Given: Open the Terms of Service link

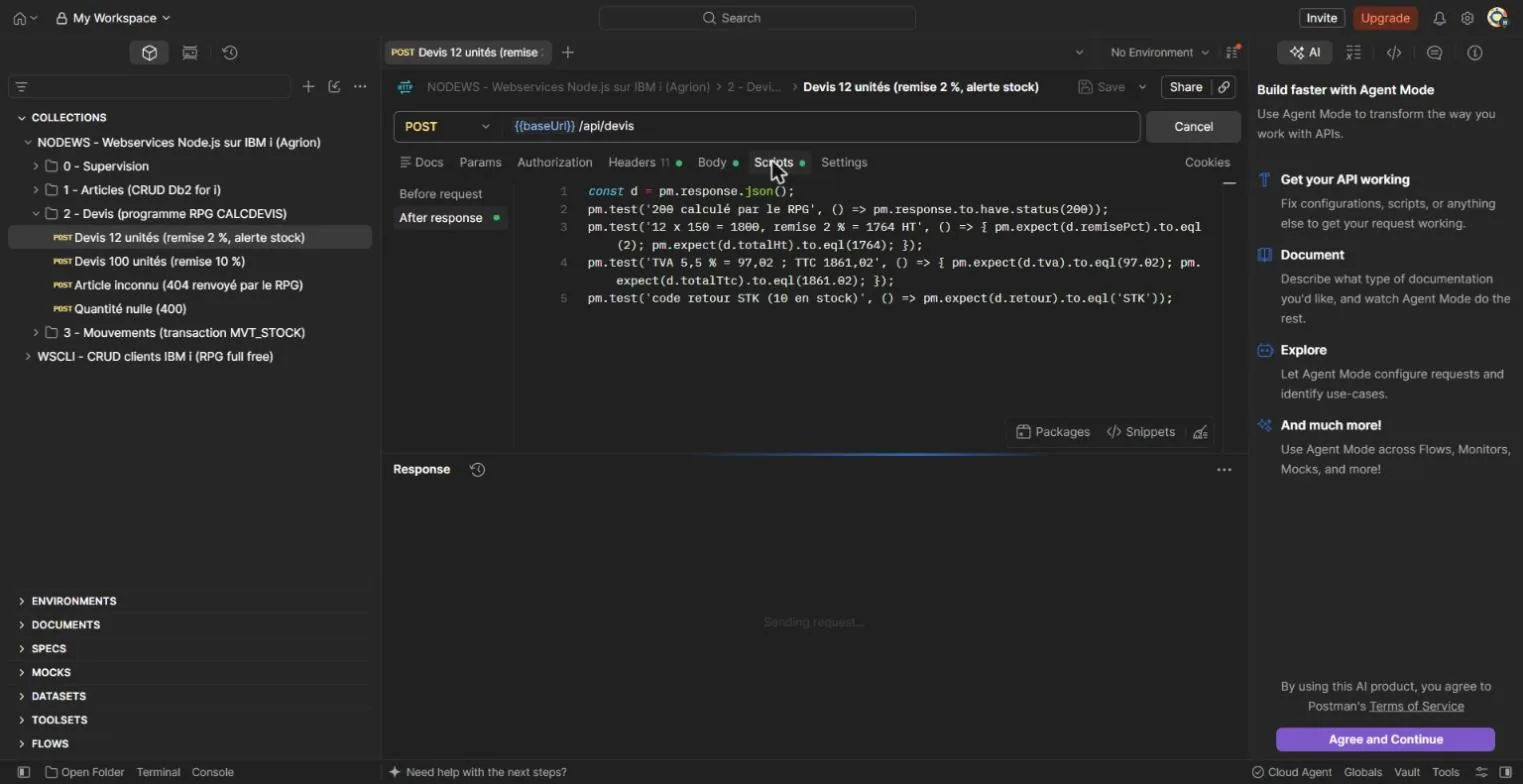Looking at the screenshot, I should (x=1416, y=706).
